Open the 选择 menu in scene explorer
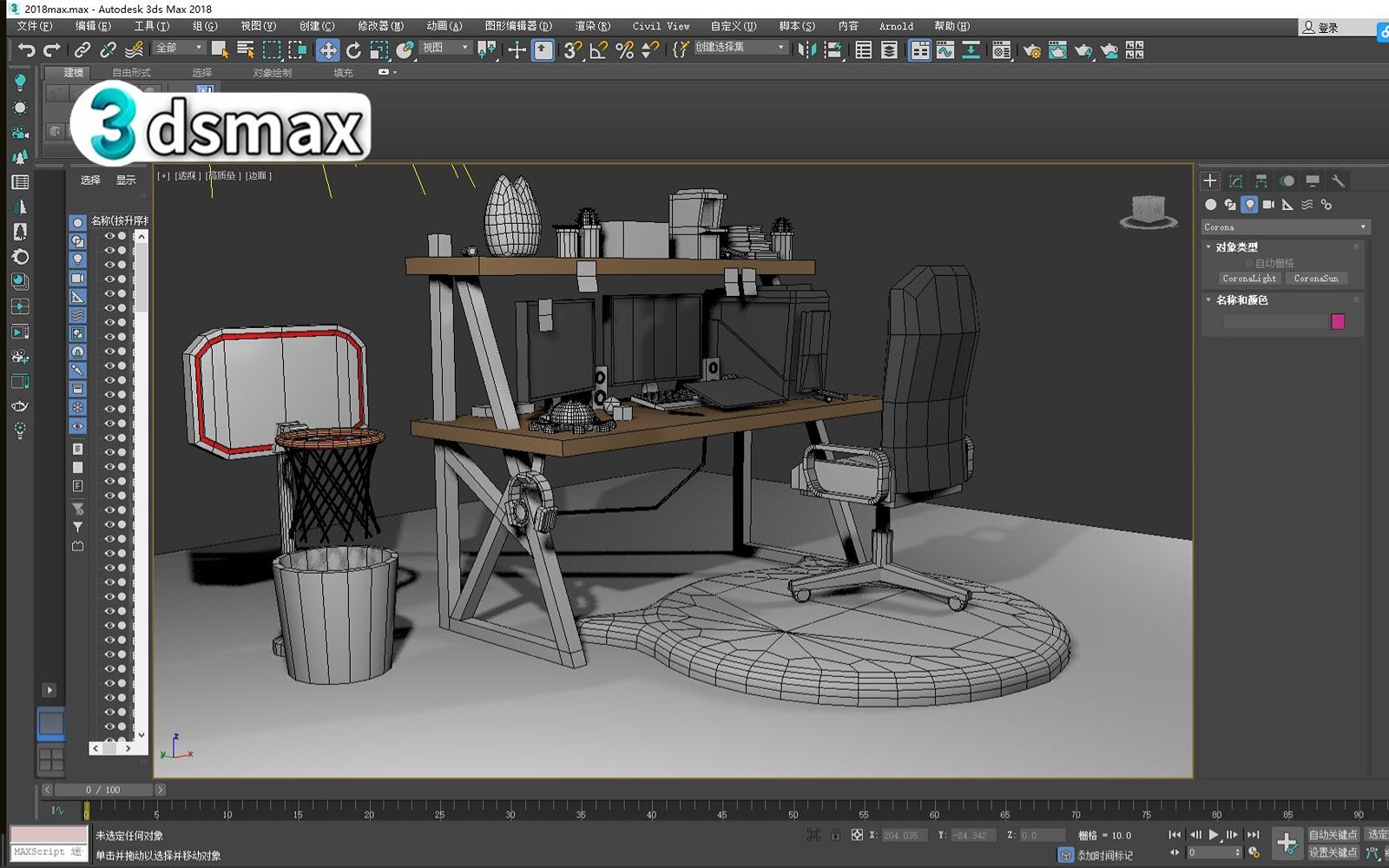This screenshot has width=1389, height=868. pyautogui.click(x=90, y=181)
